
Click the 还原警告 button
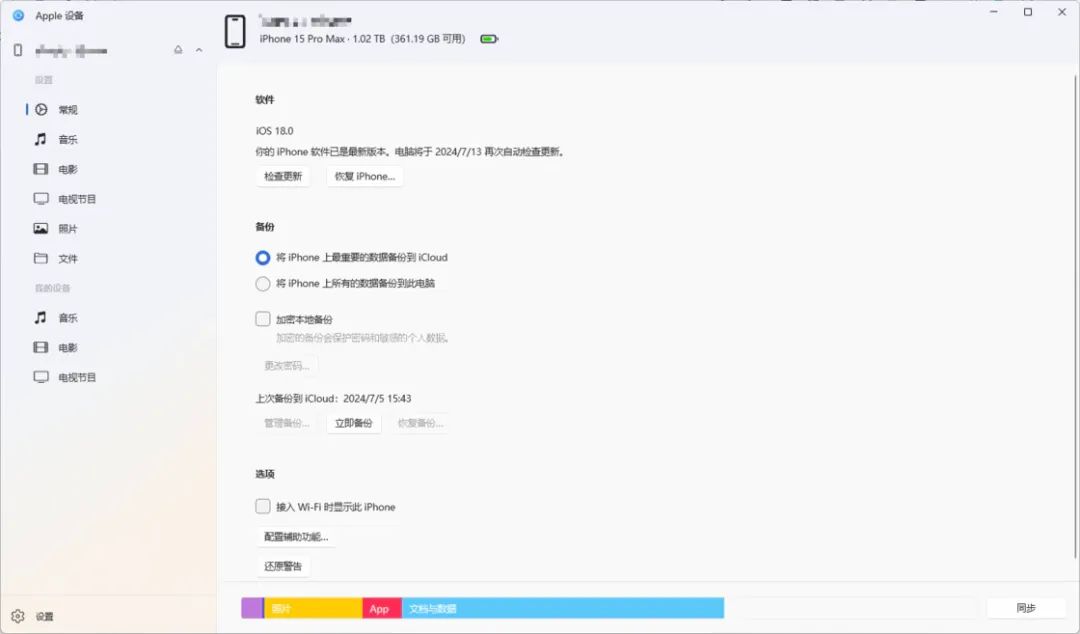pyautogui.click(x=283, y=566)
